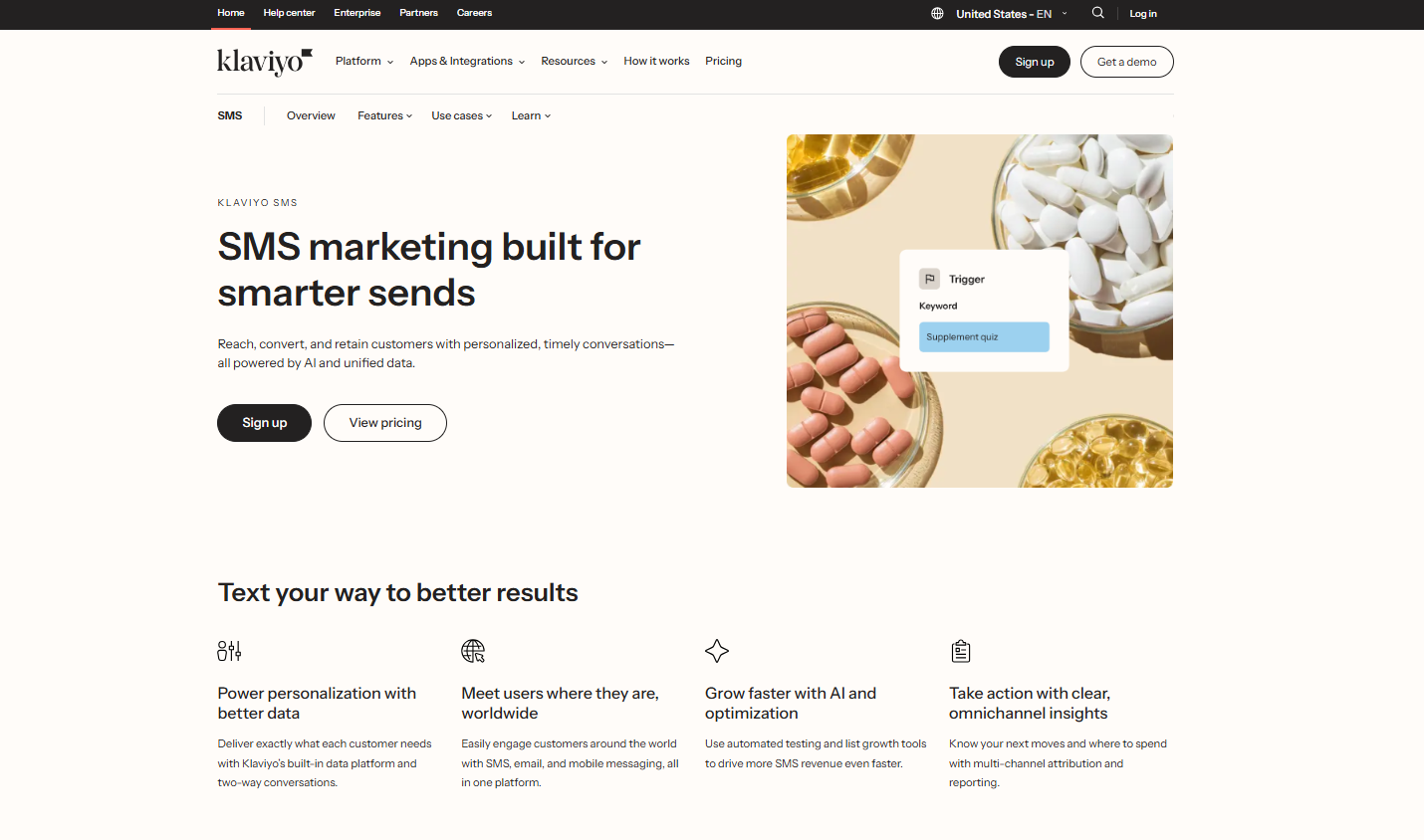Click the View pricing button

coord(385,423)
